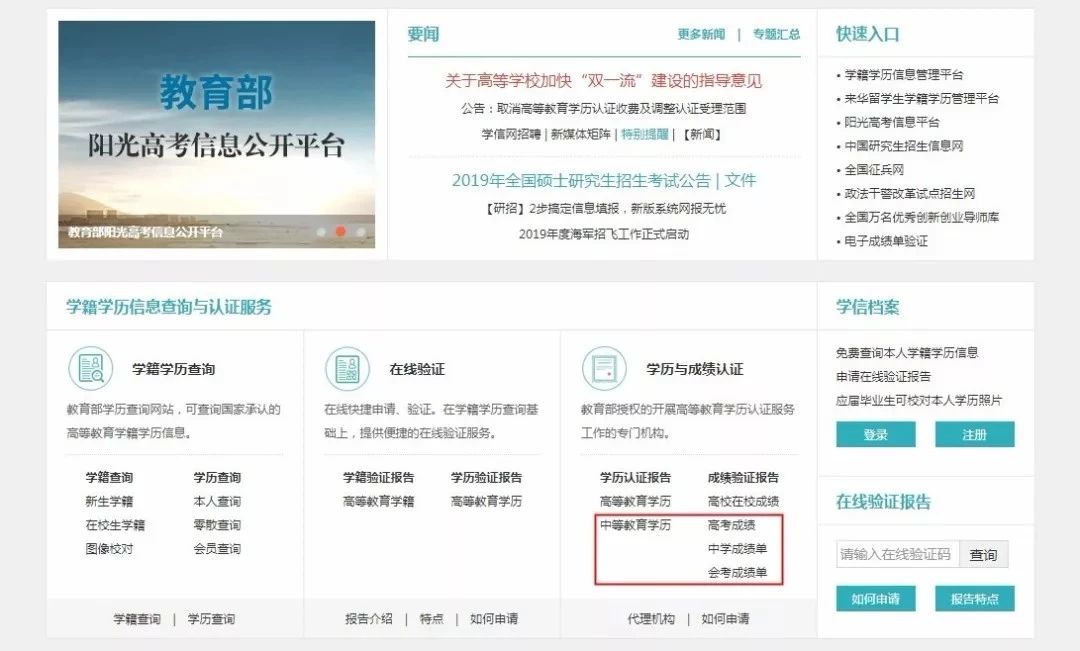Click the 在线验证 ID card icon
1080x651 pixels.
click(347, 369)
